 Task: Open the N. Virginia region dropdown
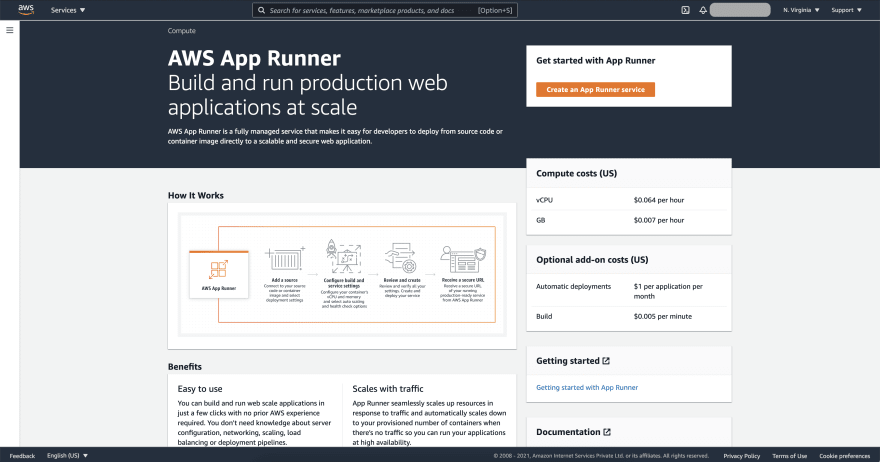click(801, 10)
